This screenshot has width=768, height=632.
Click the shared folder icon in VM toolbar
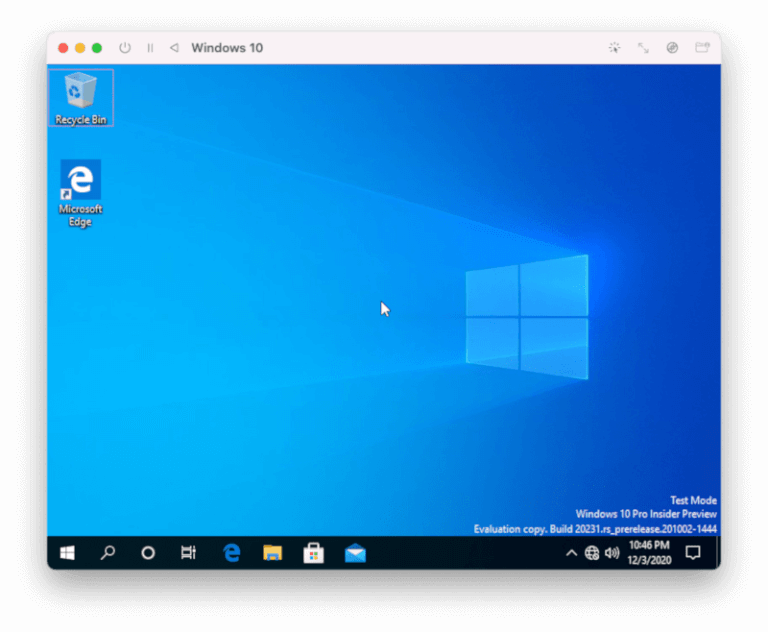[x=702, y=48]
